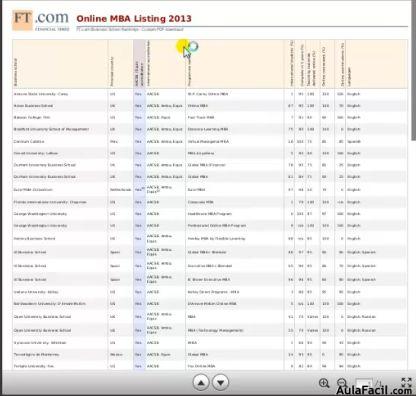The image size is (416, 396).
Task: Click the page number input box
Action: point(364,383)
